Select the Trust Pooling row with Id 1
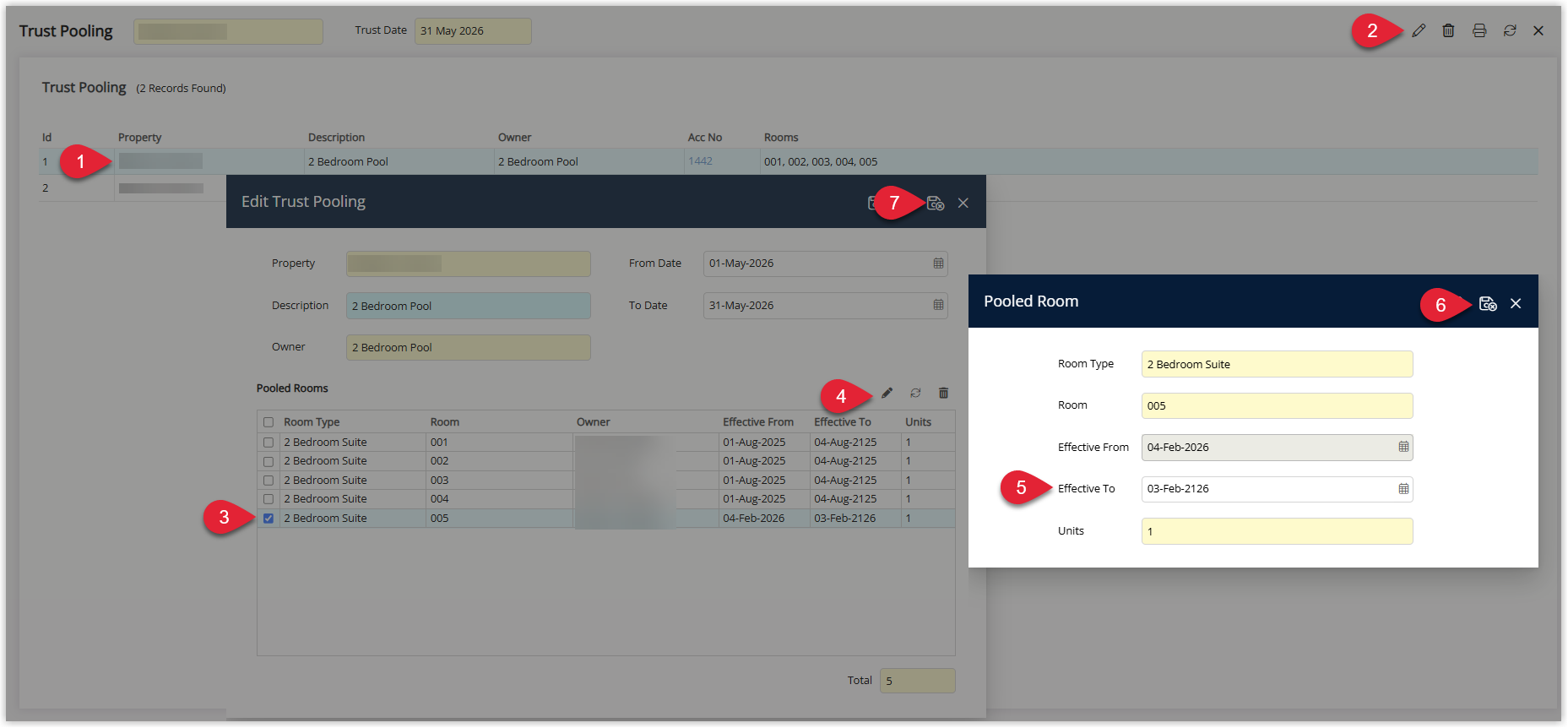This screenshot has width=1568, height=728. click(788, 161)
